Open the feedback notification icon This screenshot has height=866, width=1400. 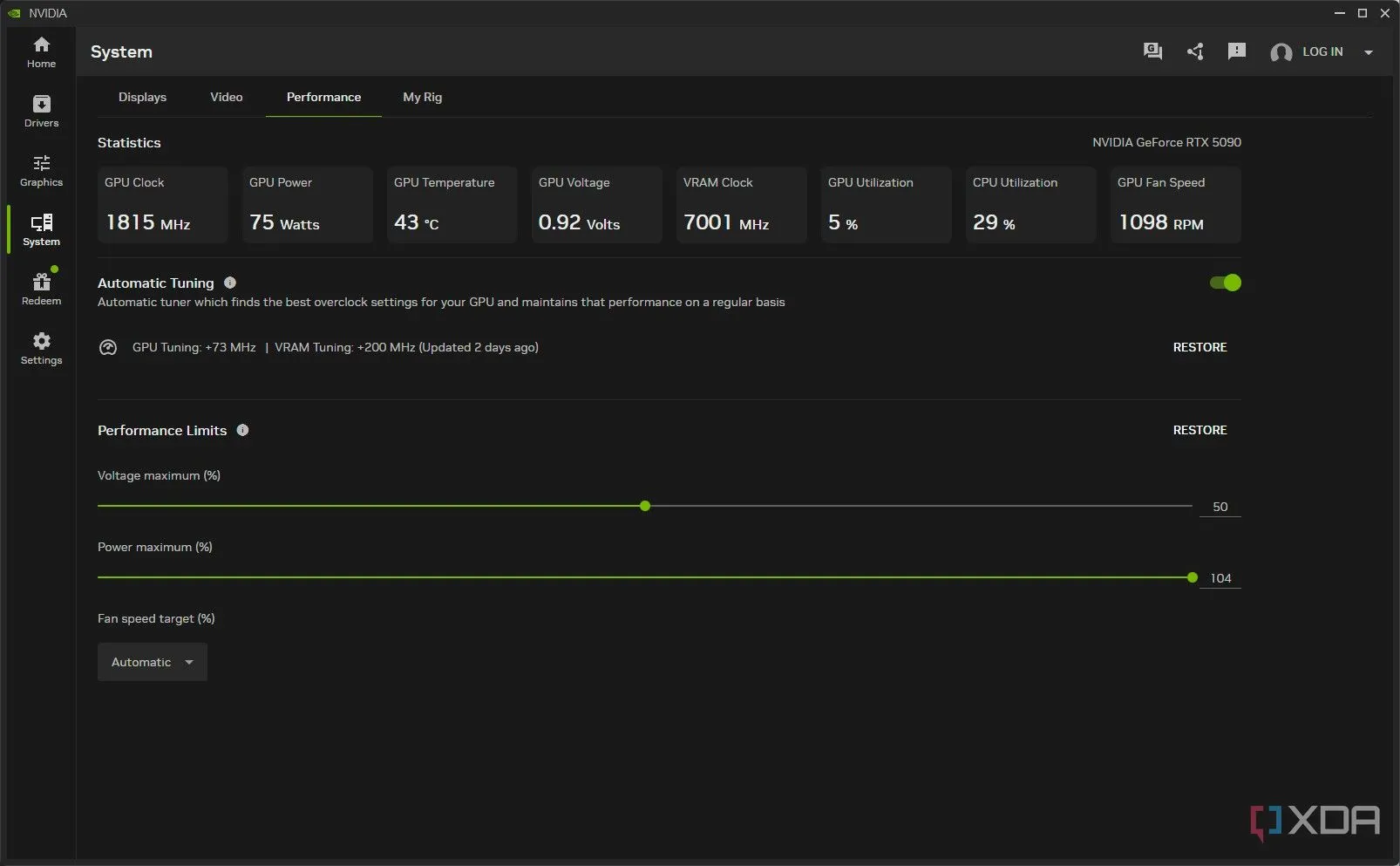[1236, 51]
